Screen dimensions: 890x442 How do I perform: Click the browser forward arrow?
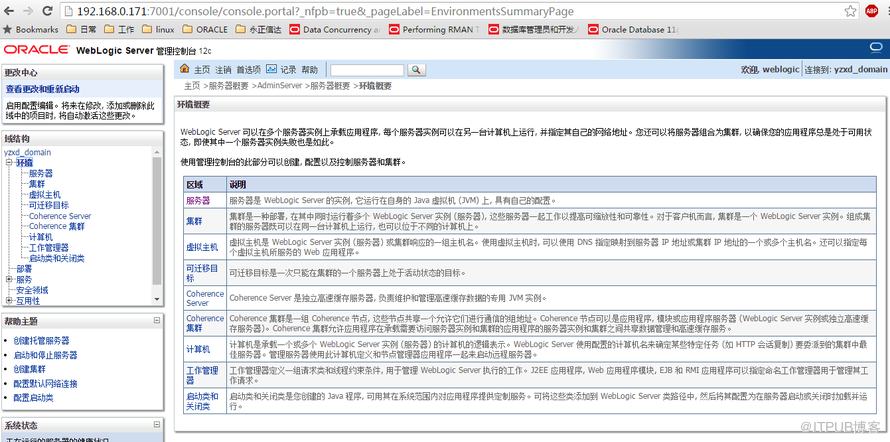pos(29,11)
